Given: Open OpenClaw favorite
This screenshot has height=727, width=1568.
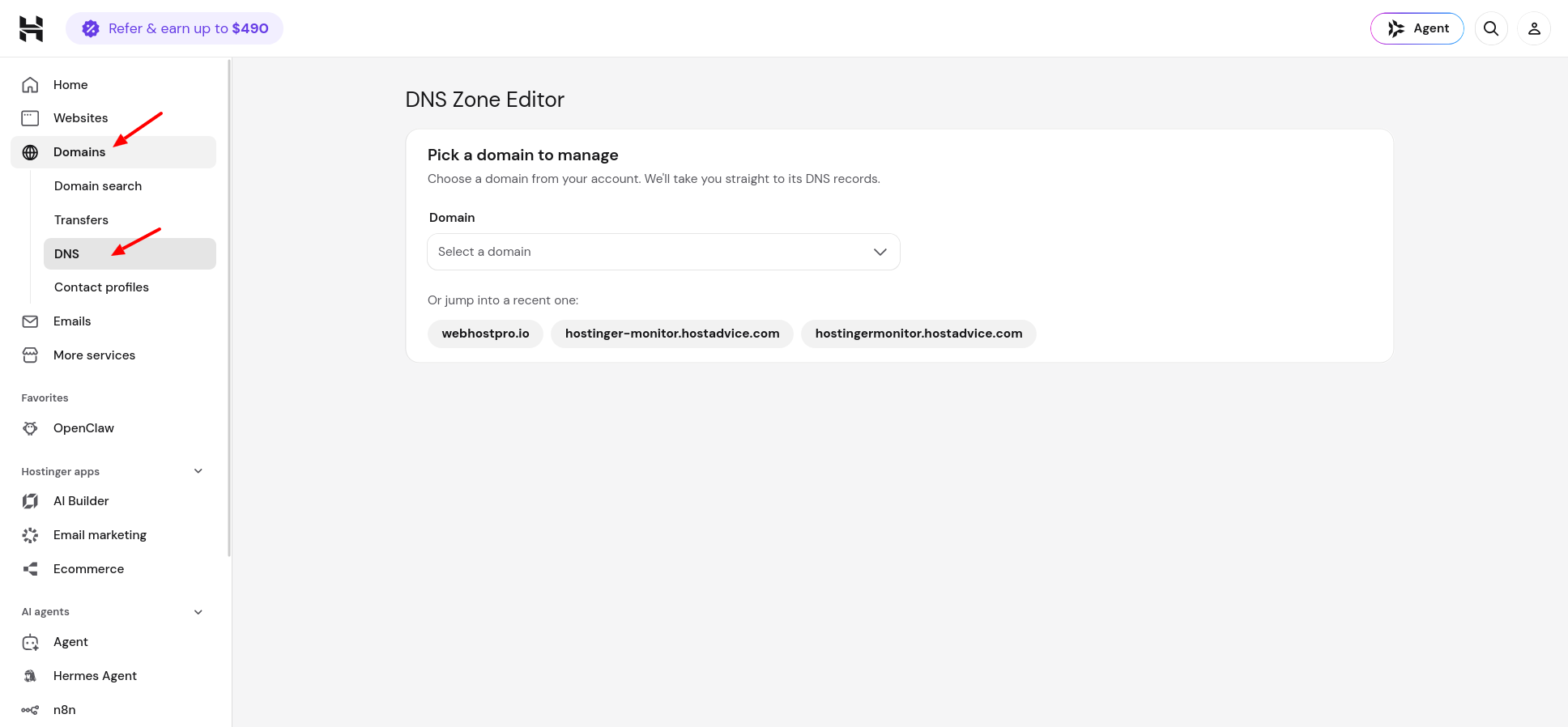Looking at the screenshot, I should point(113,428).
